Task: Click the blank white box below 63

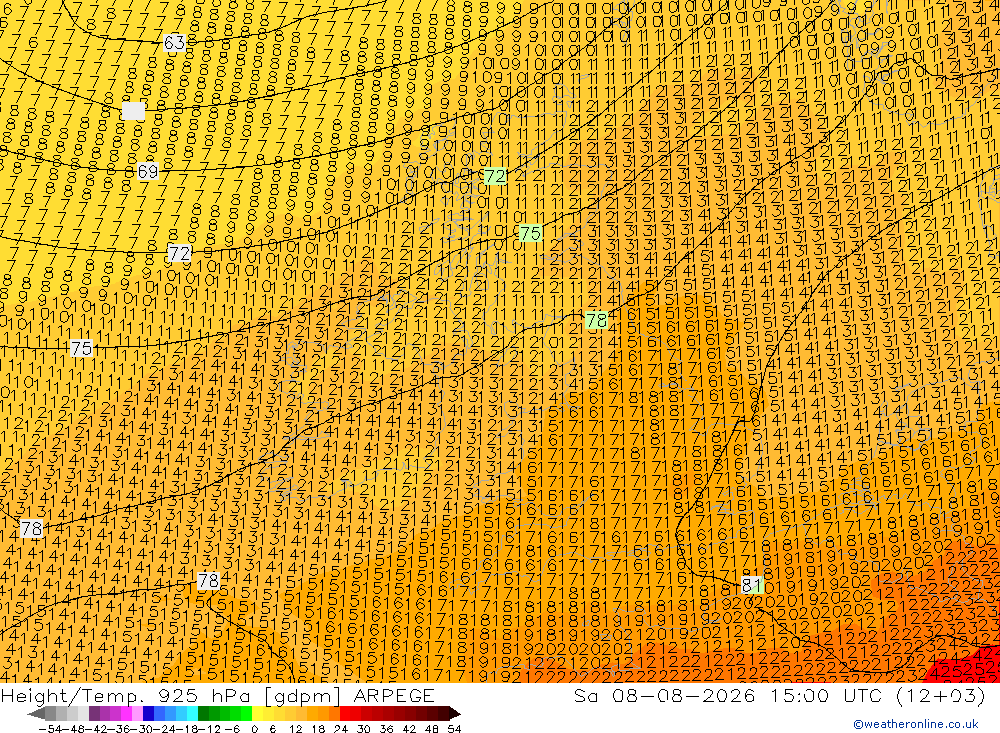Action: [x=133, y=111]
